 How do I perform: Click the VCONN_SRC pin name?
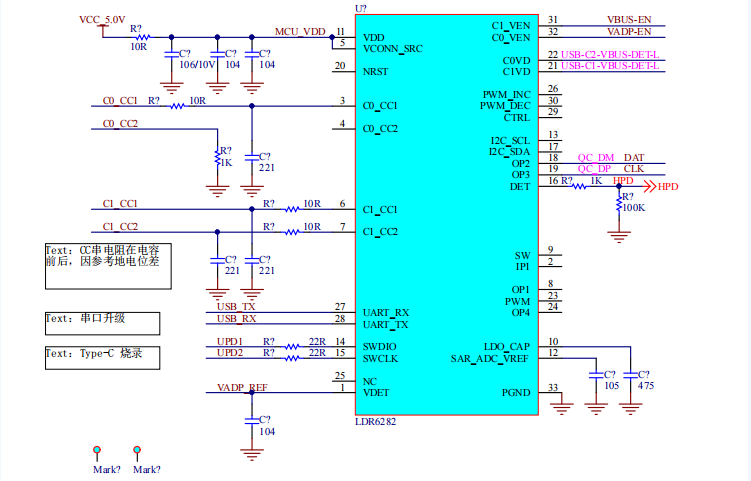[393, 49]
